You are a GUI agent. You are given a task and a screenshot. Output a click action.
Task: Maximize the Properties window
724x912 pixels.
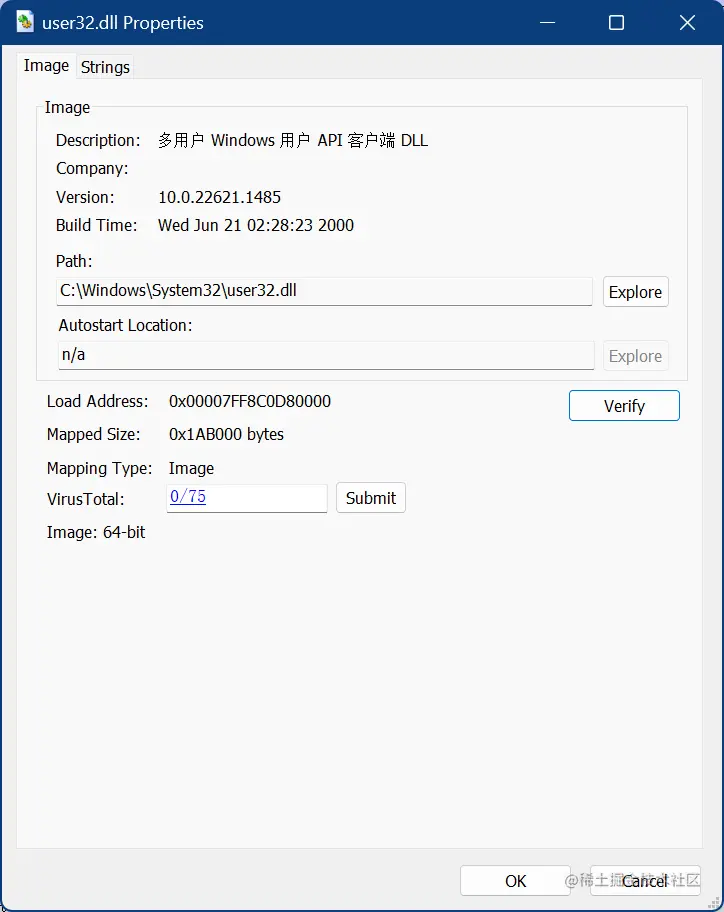(x=616, y=23)
